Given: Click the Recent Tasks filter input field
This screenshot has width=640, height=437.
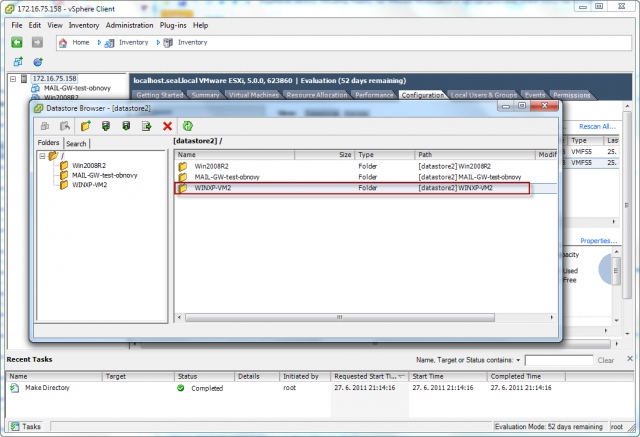Looking at the screenshot, I should (559, 360).
